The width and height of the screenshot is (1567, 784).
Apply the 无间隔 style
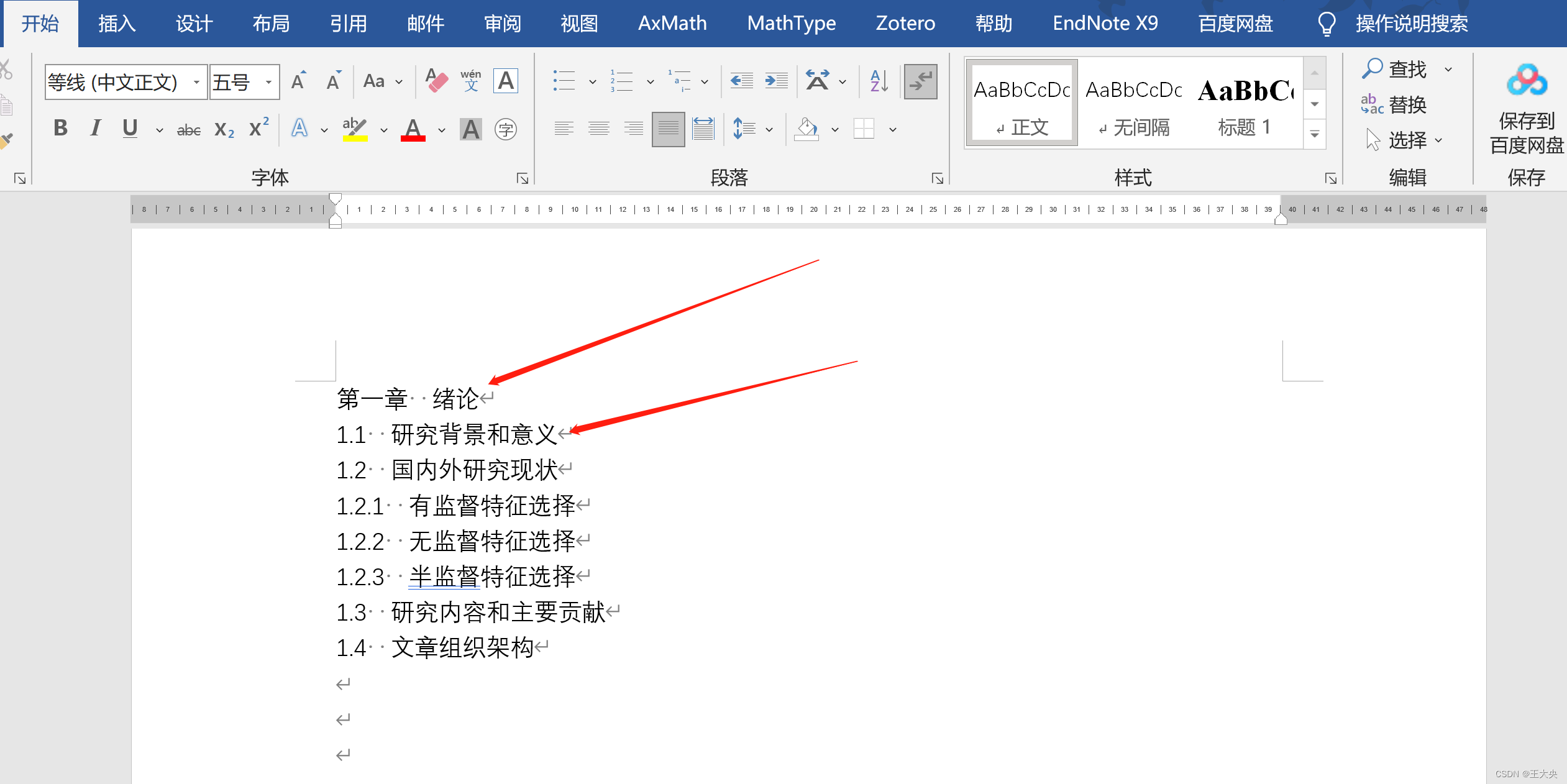click(1133, 103)
